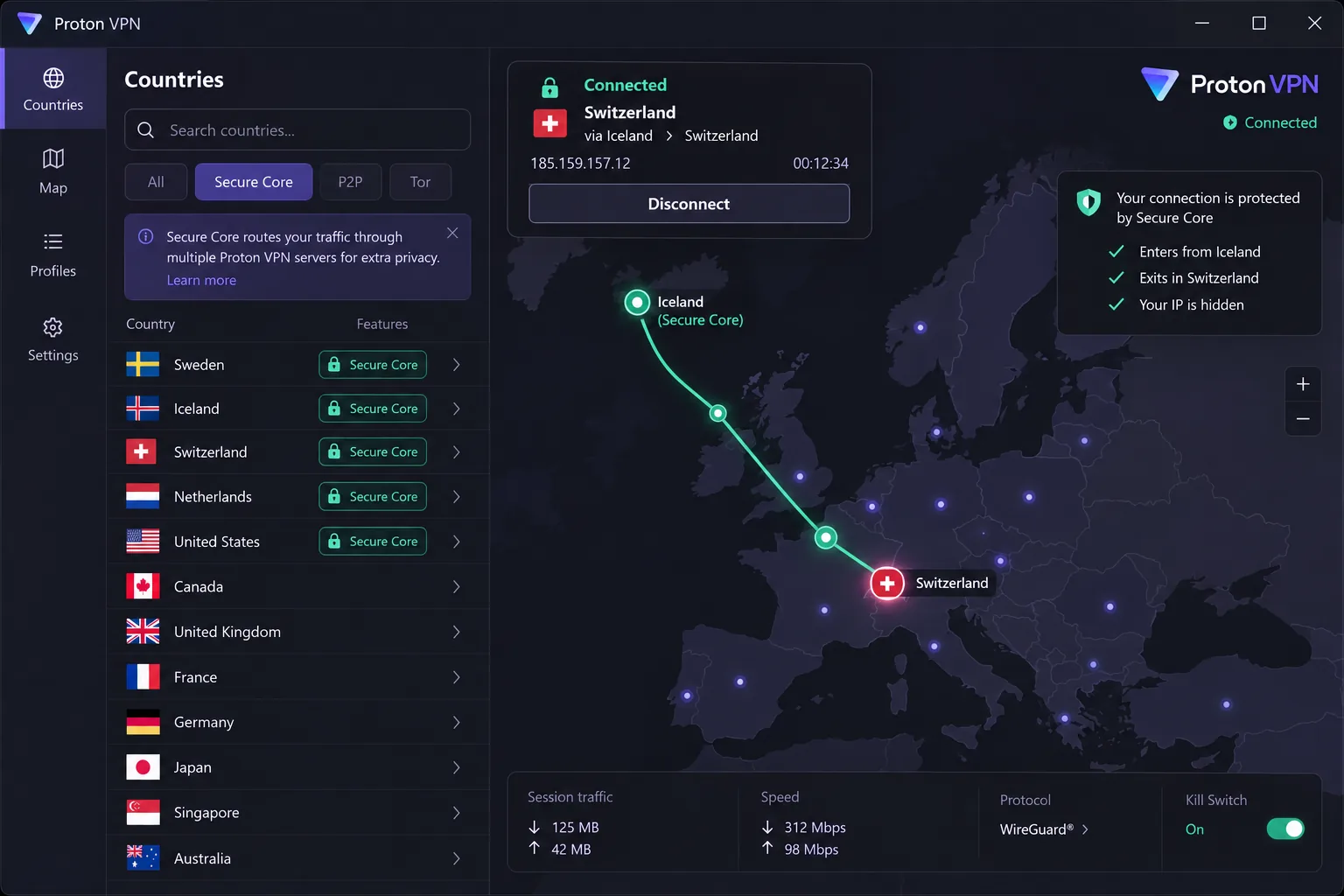Open Settings from the sidebar
Screen dimensions: 1344x896
[x=53, y=339]
